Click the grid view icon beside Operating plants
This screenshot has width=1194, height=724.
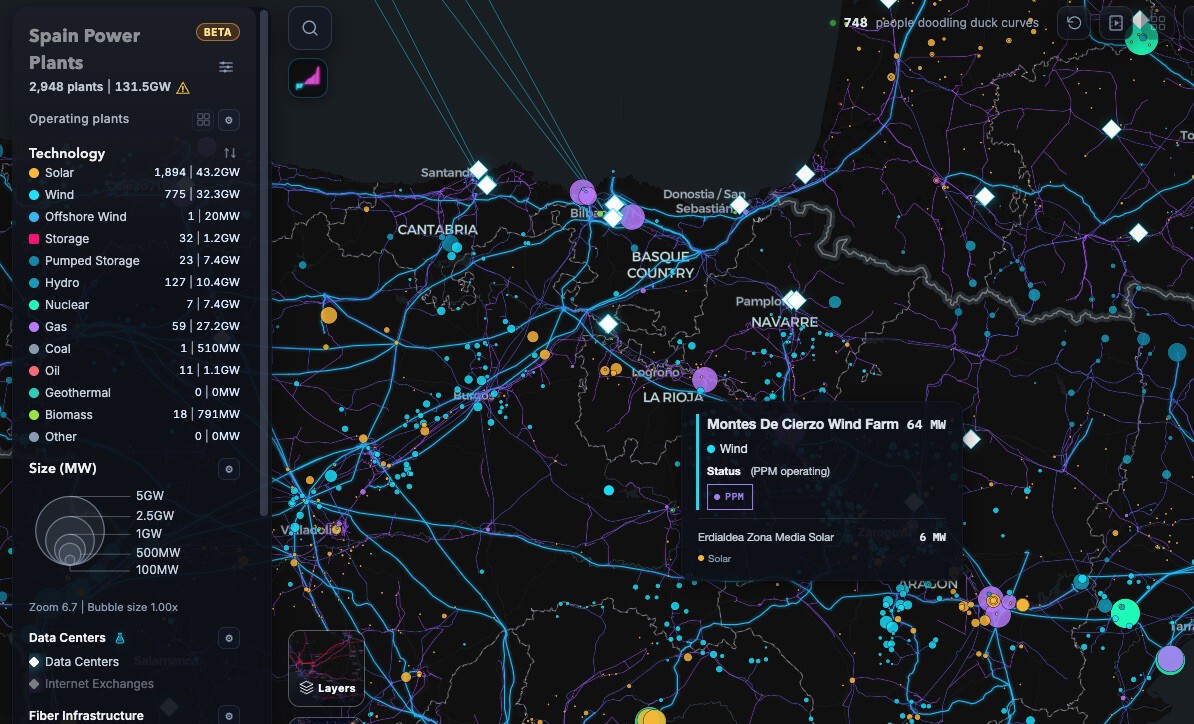203,120
